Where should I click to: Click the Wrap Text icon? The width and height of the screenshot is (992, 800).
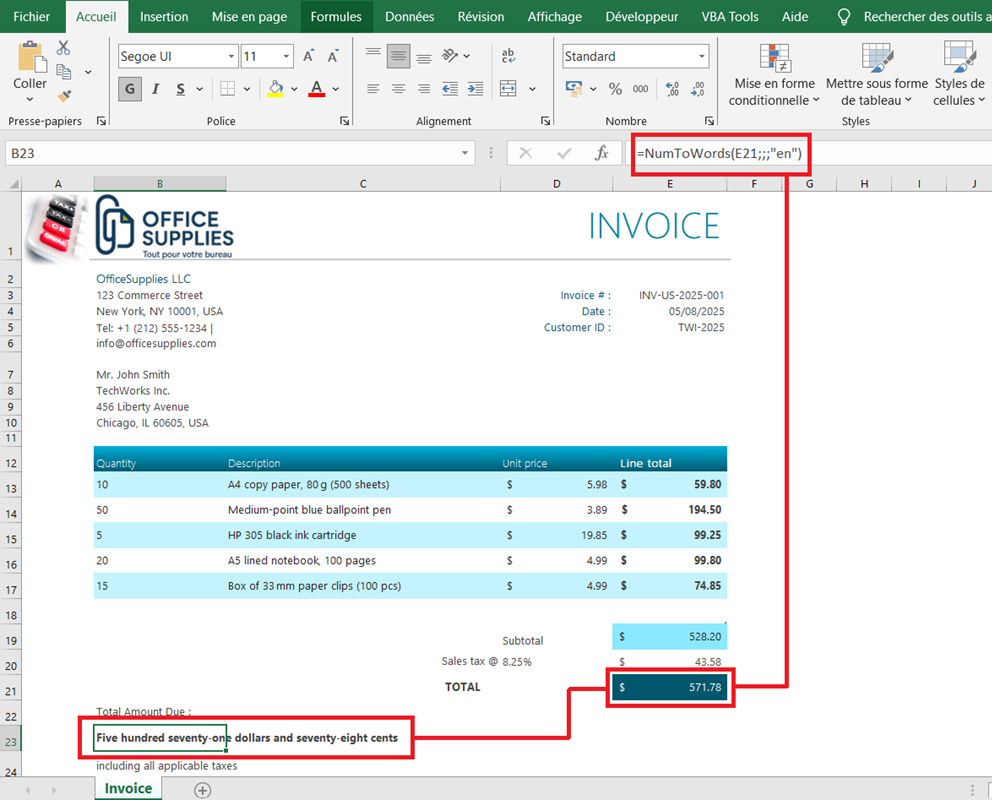point(508,56)
